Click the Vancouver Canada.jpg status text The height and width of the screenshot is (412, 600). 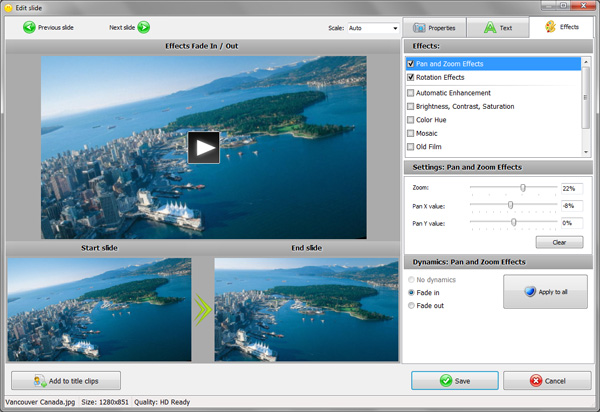[x=40, y=402]
